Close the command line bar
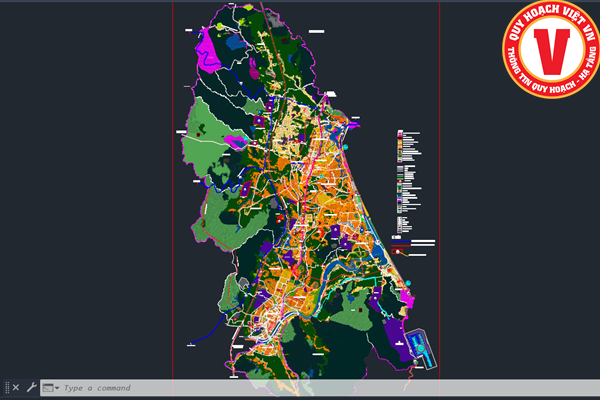This screenshot has width=600, height=400. point(16,387)
